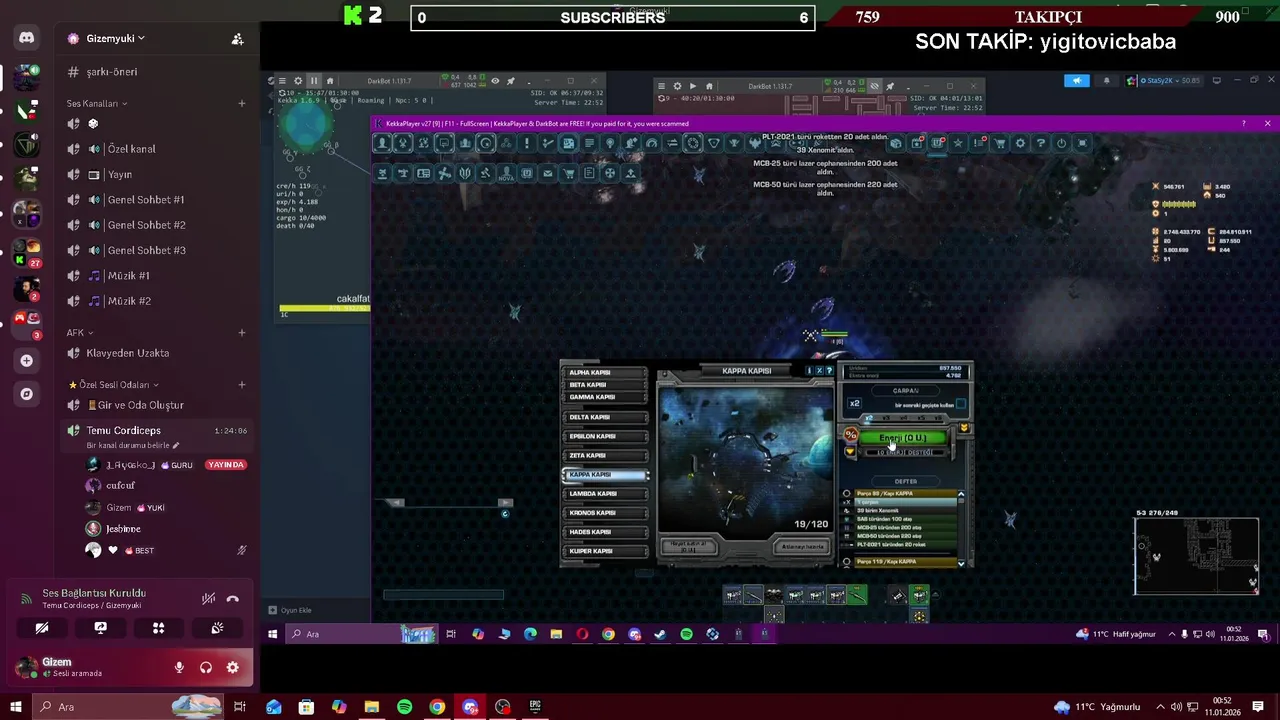Click the Atlamayı hazırla button
Image resolution: width=1280 pixels, height=720 pixels.
(802, 547)
